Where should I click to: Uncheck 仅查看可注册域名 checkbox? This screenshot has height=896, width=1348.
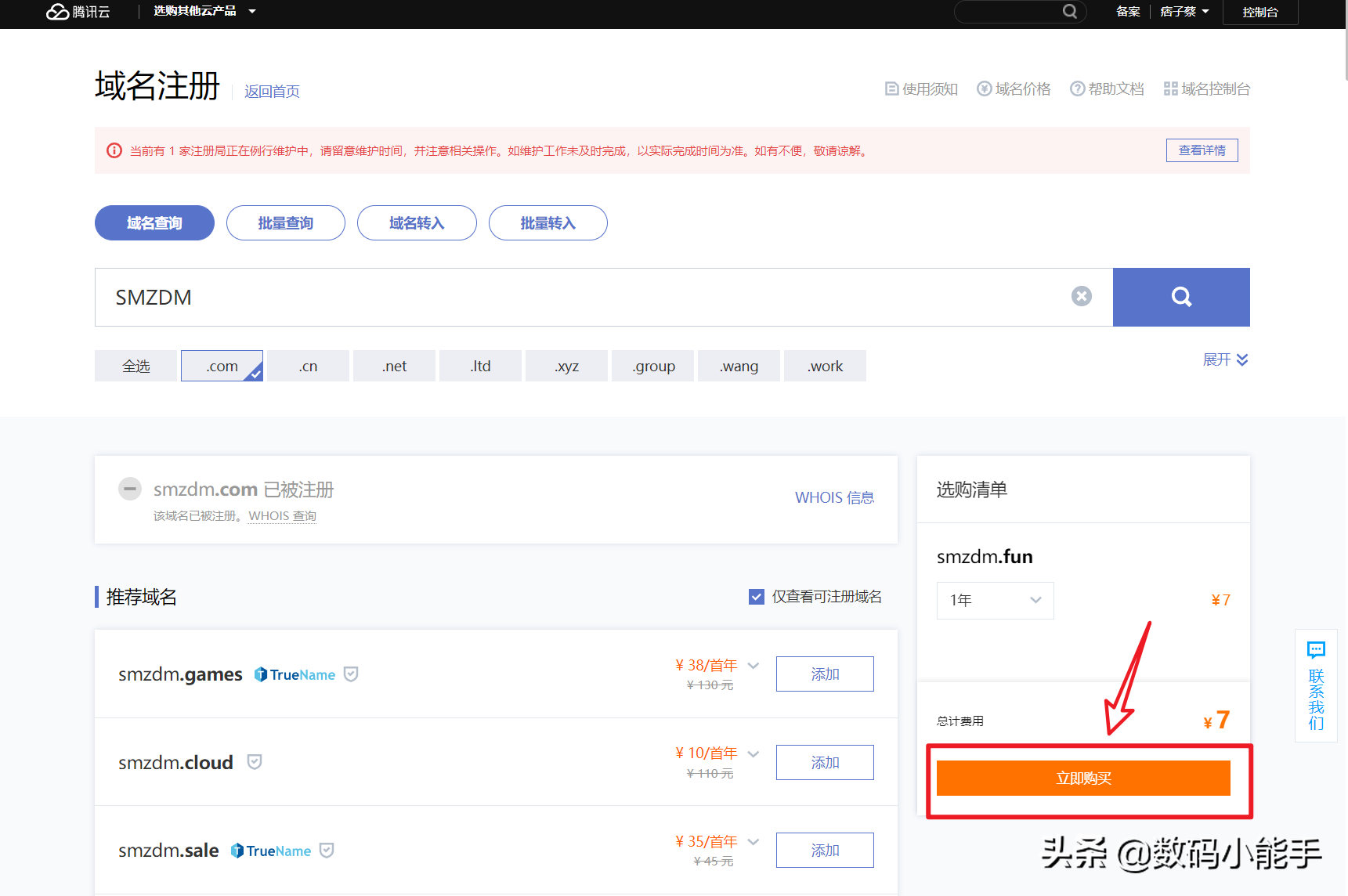tap(757, 597)
